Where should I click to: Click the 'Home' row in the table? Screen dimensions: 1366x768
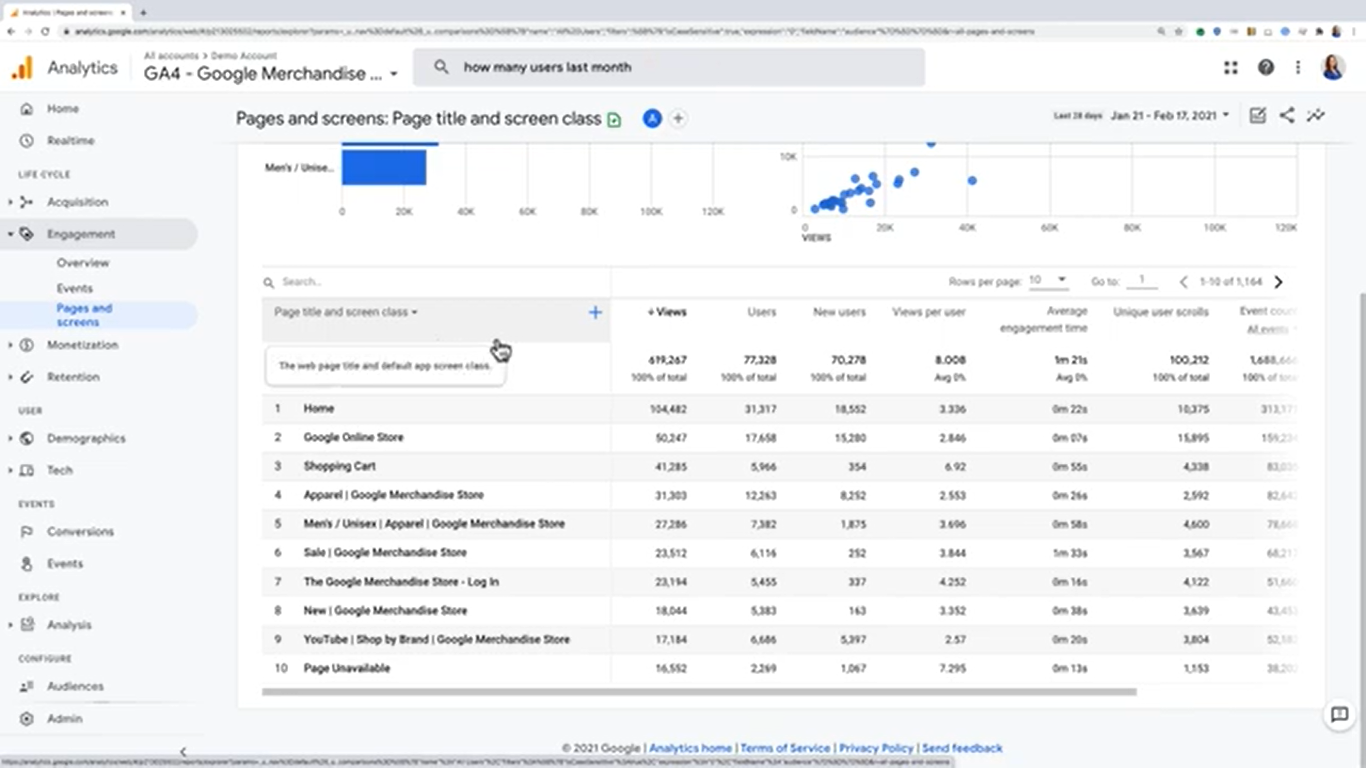click(780, 408)
